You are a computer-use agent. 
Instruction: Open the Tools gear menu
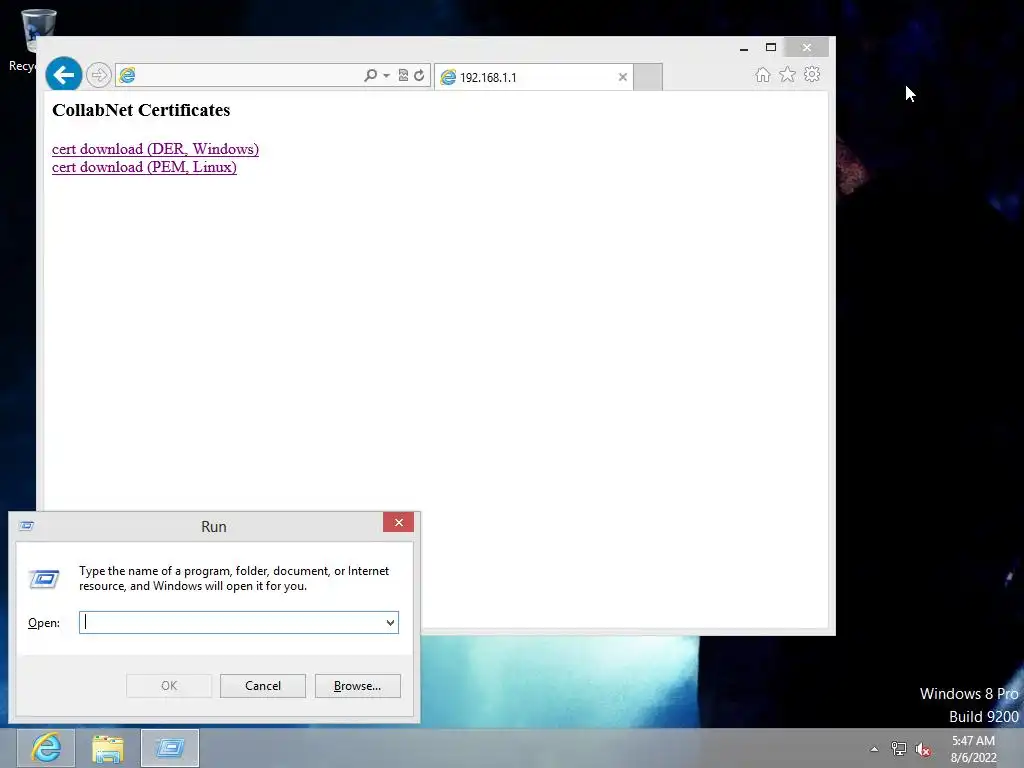812,74
